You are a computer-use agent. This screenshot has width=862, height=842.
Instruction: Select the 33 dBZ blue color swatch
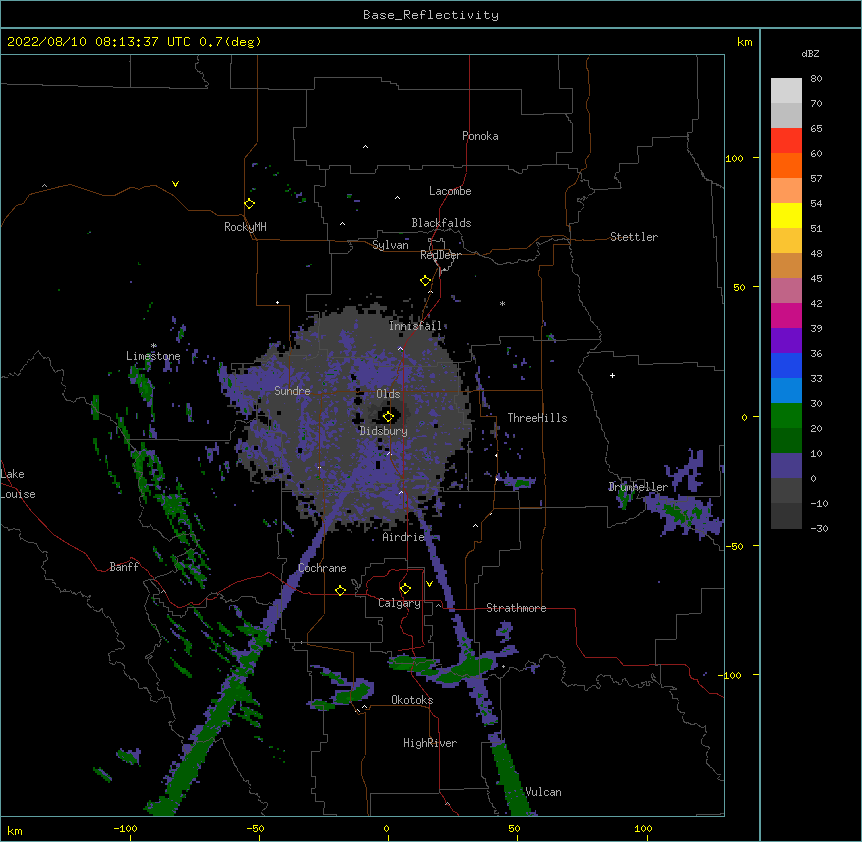[786, 390]
